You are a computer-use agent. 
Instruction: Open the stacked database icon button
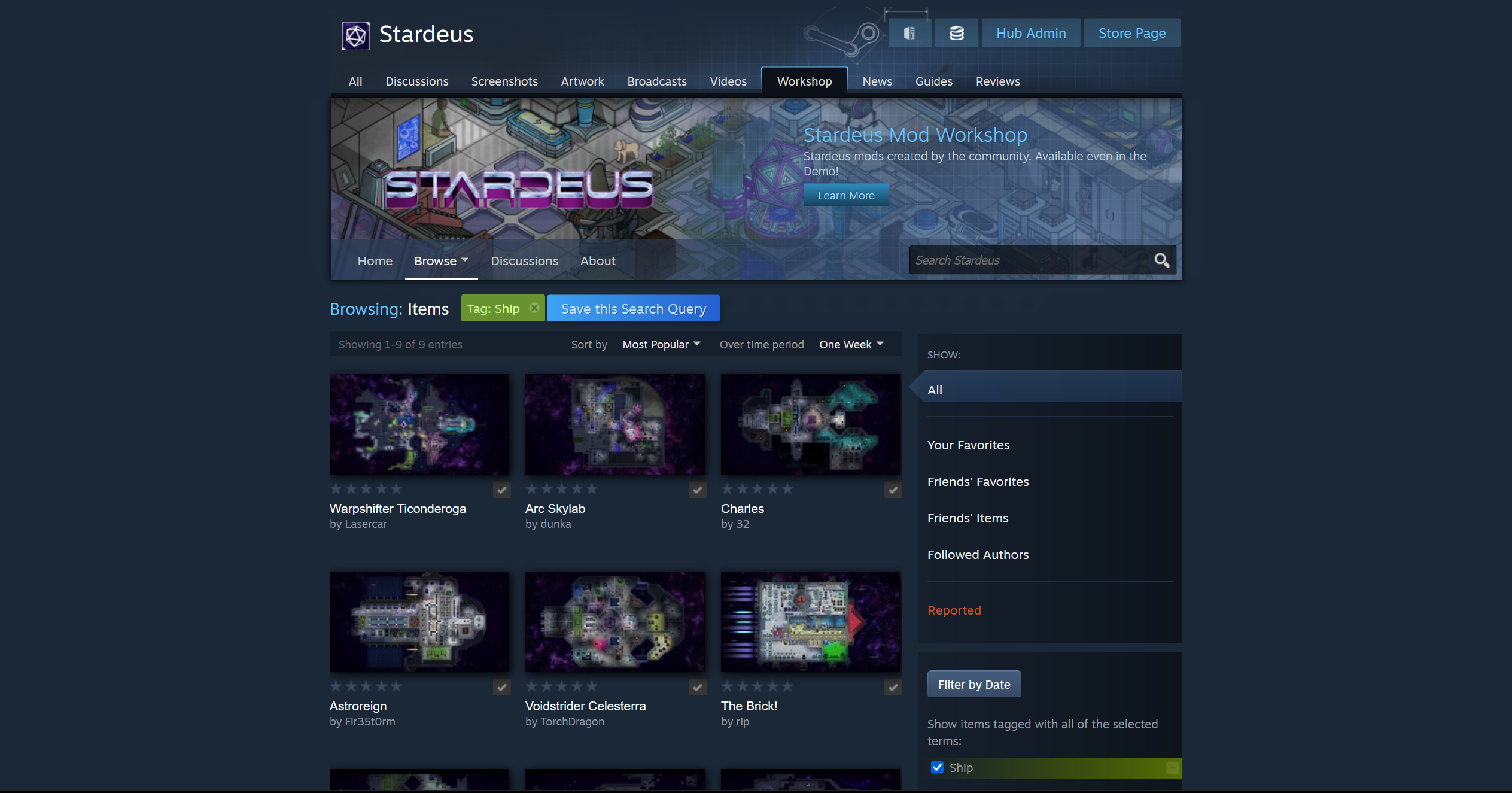point(956,33)
